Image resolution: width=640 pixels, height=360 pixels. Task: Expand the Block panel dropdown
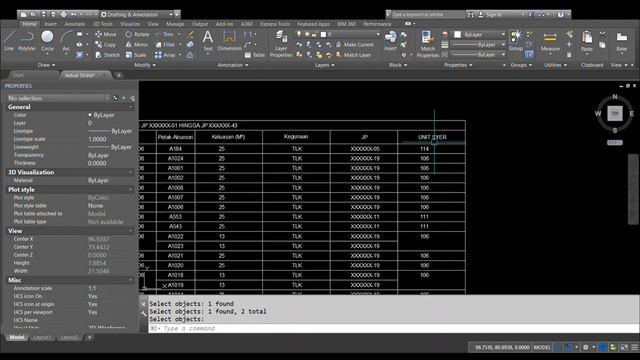[x=398, y=65]
